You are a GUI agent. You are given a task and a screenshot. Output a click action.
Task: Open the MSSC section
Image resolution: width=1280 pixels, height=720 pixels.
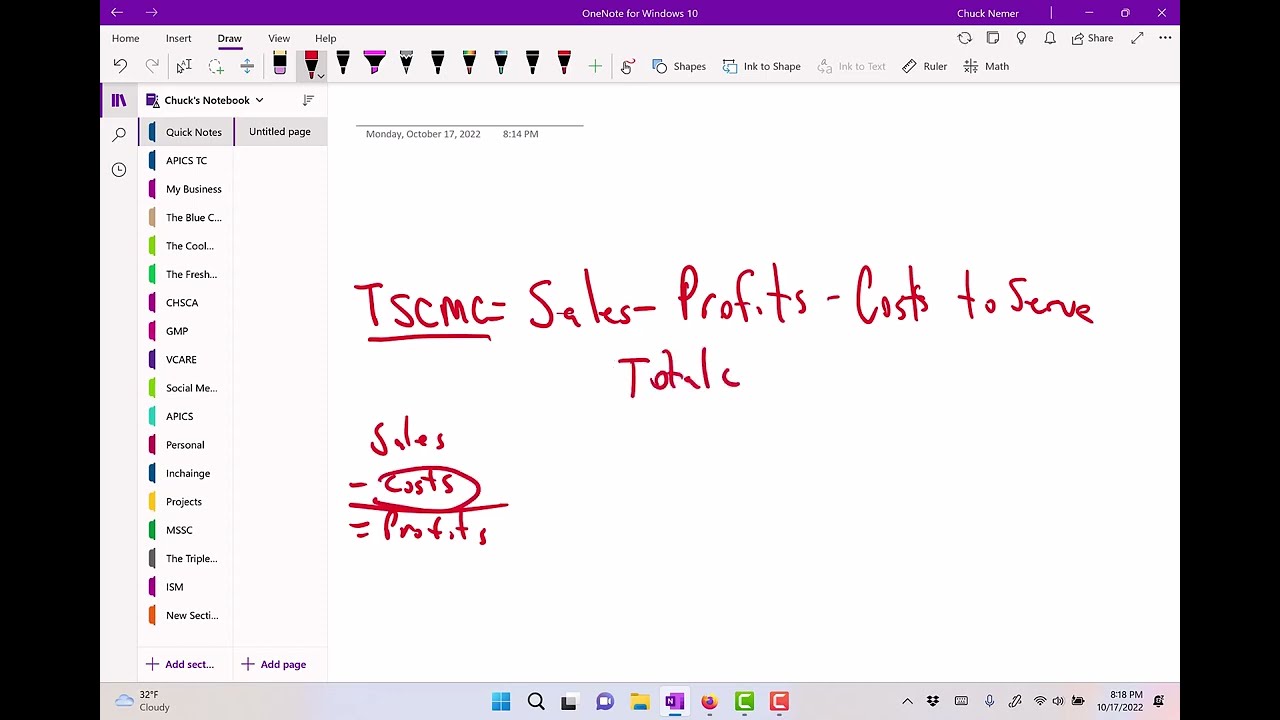[186, 531]
